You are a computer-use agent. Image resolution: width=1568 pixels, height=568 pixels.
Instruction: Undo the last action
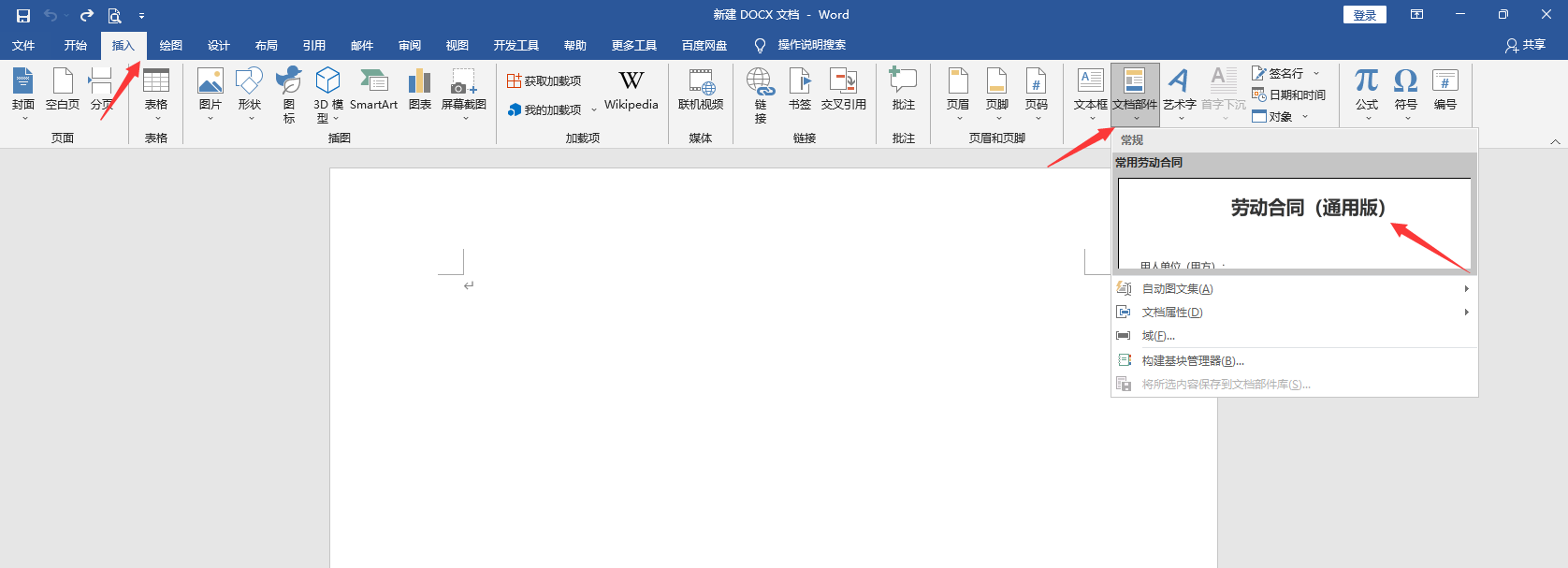pos(51,15)
